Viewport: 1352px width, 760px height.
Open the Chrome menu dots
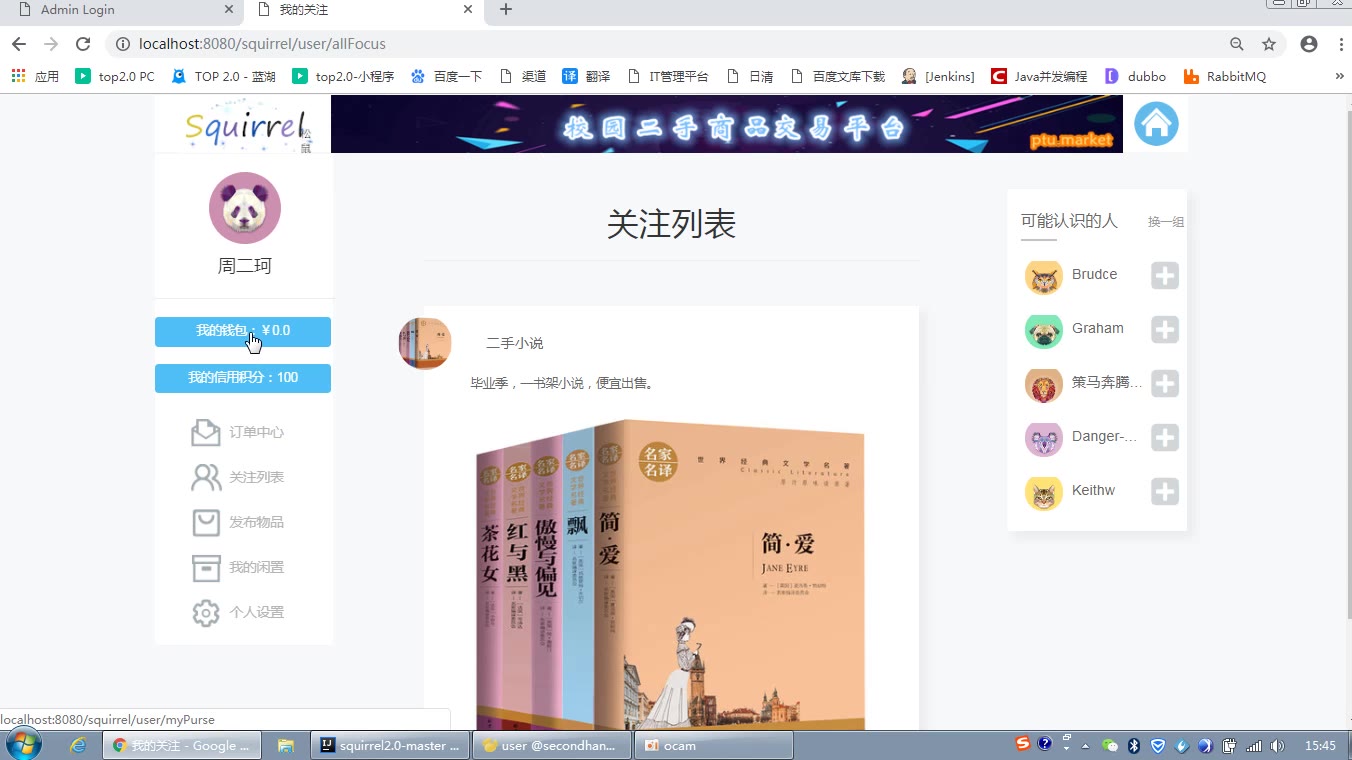click(x=1340, y=44)
